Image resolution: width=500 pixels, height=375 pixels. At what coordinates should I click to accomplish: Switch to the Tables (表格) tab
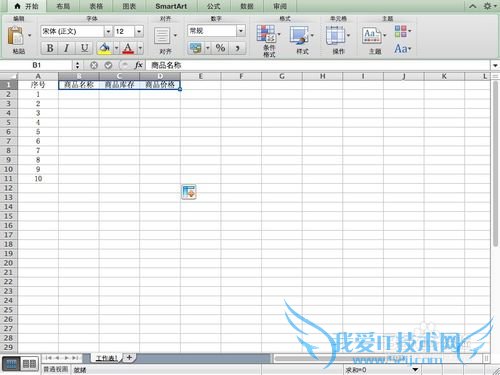point(96,6)
